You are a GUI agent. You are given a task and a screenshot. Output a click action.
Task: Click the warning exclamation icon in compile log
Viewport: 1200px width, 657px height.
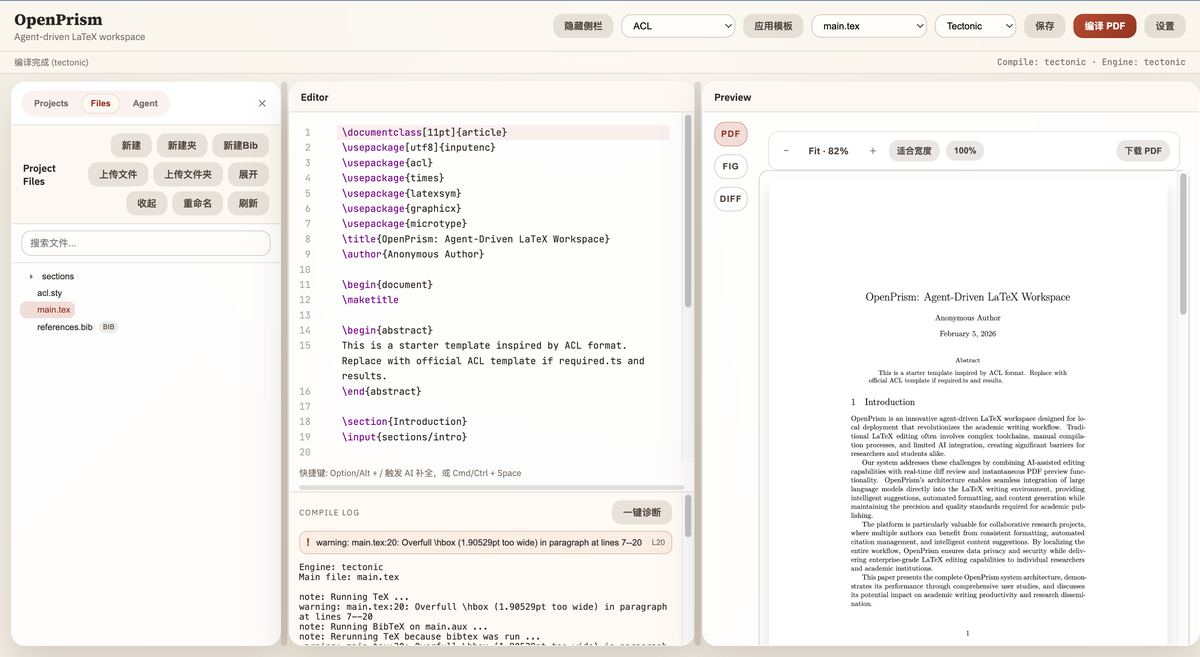tap(308, 542)
